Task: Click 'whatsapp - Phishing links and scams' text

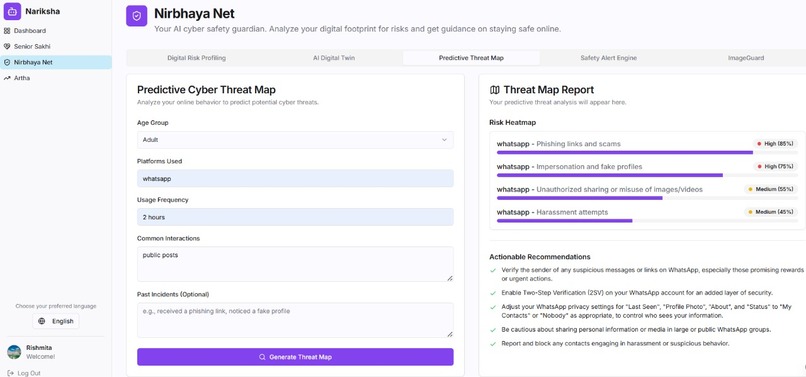Action: pos(558,144)
